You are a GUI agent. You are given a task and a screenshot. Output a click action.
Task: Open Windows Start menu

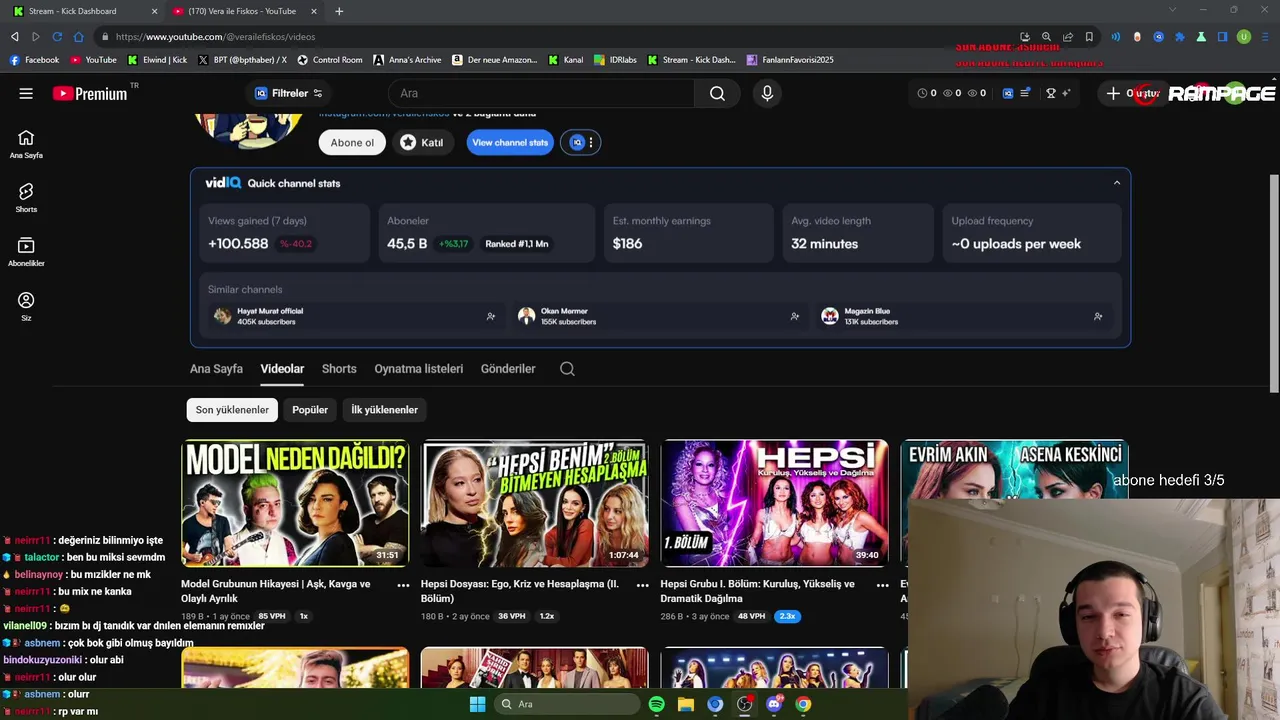[x=477, y=704]
